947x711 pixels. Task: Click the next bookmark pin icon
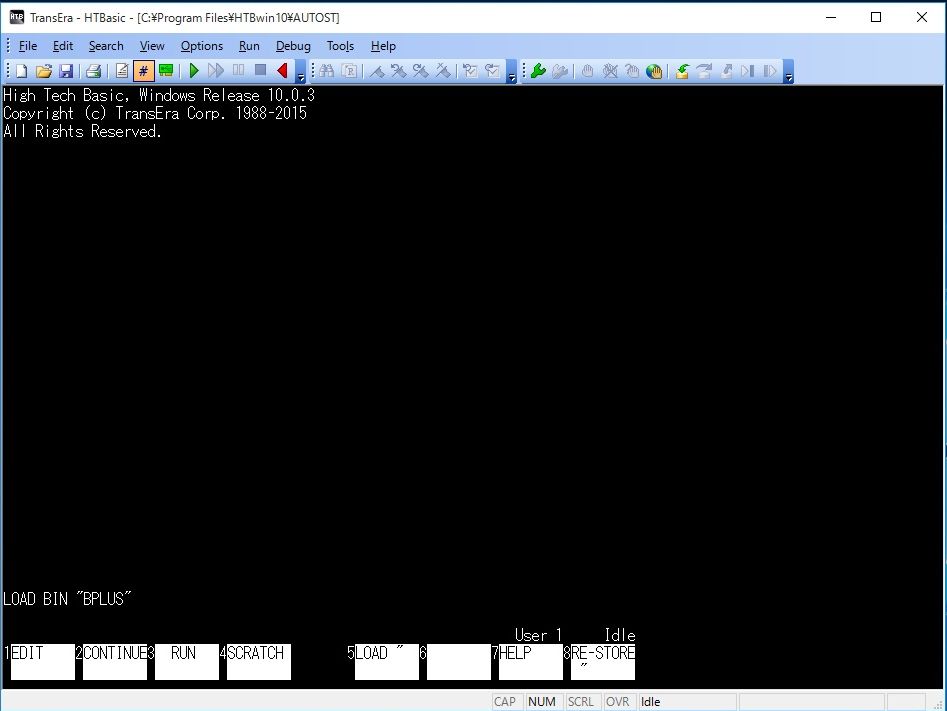coord(420,71)
